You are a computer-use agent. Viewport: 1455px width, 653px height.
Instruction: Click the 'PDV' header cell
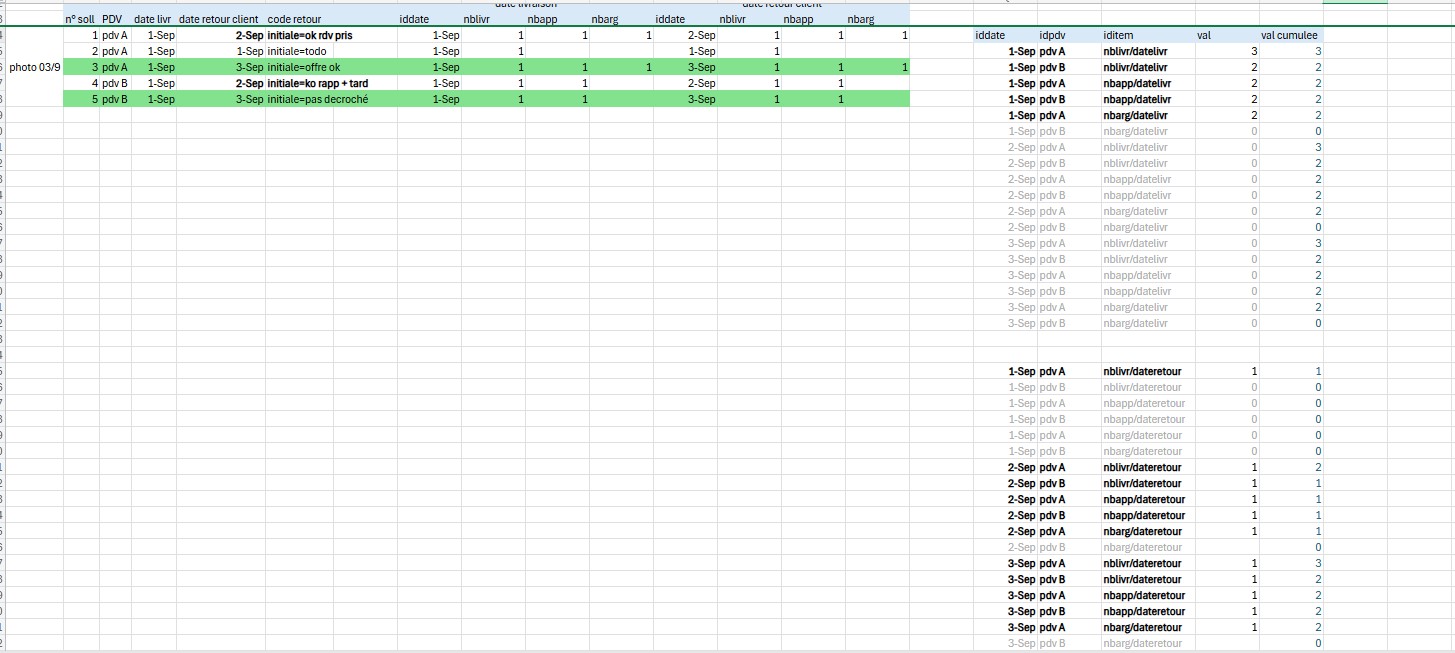point(111,19)
